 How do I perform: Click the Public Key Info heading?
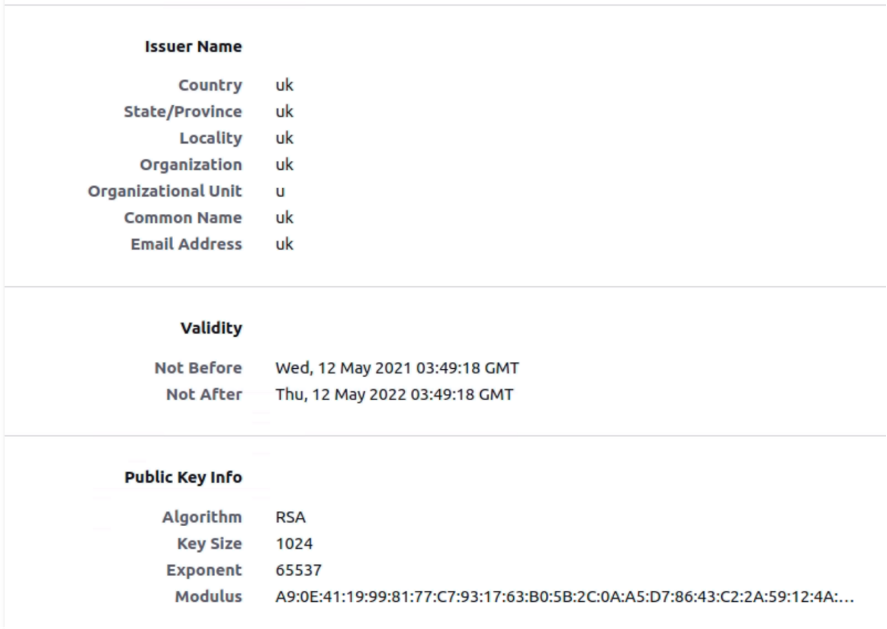click(x=183, y=477)
